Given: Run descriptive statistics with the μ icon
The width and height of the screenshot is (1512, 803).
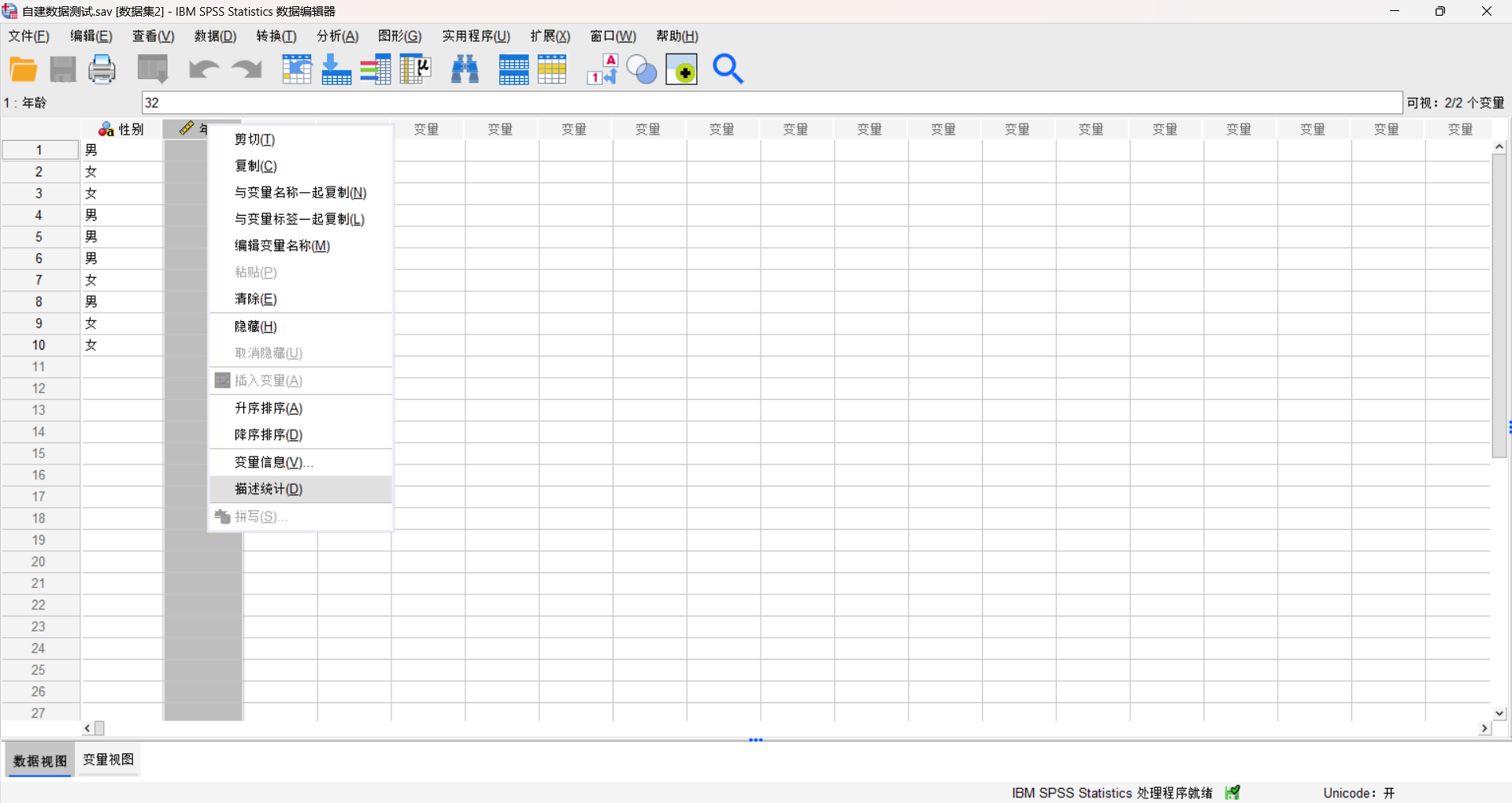Looking at the screenshot, I should click(x=415, y=70).
